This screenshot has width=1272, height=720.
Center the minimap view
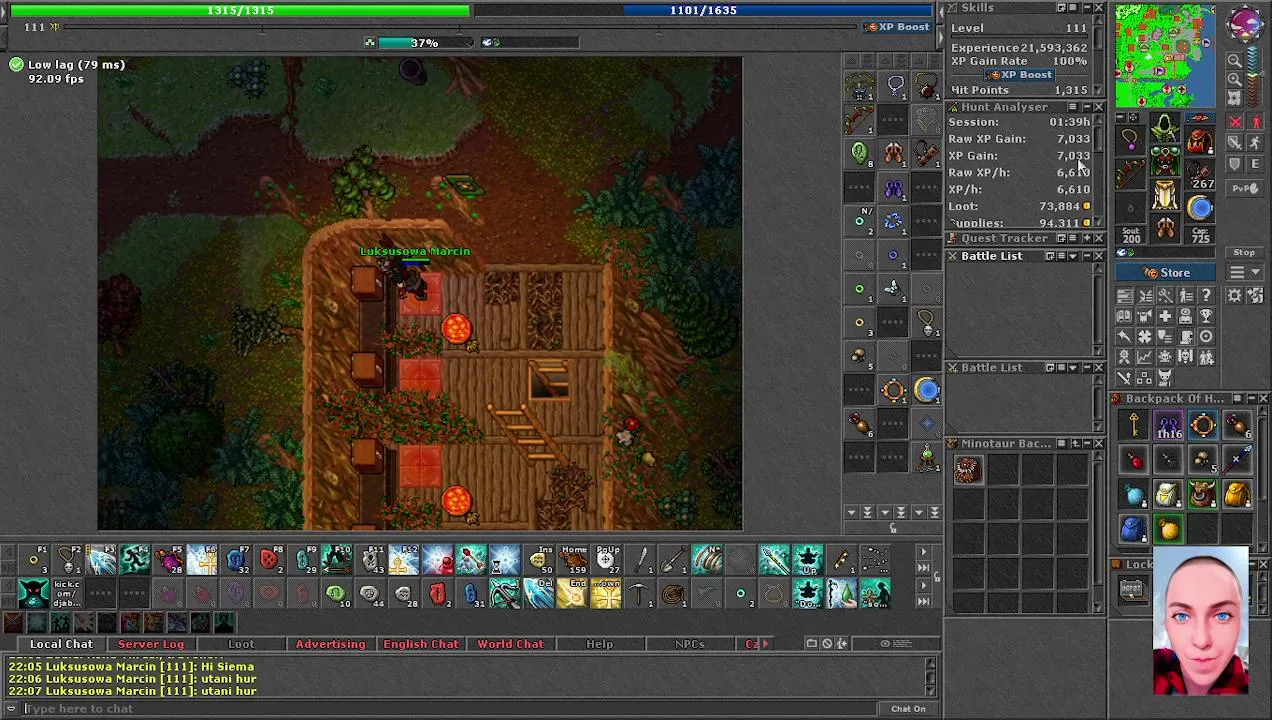pyautogui.click(x=1234, y=98)
